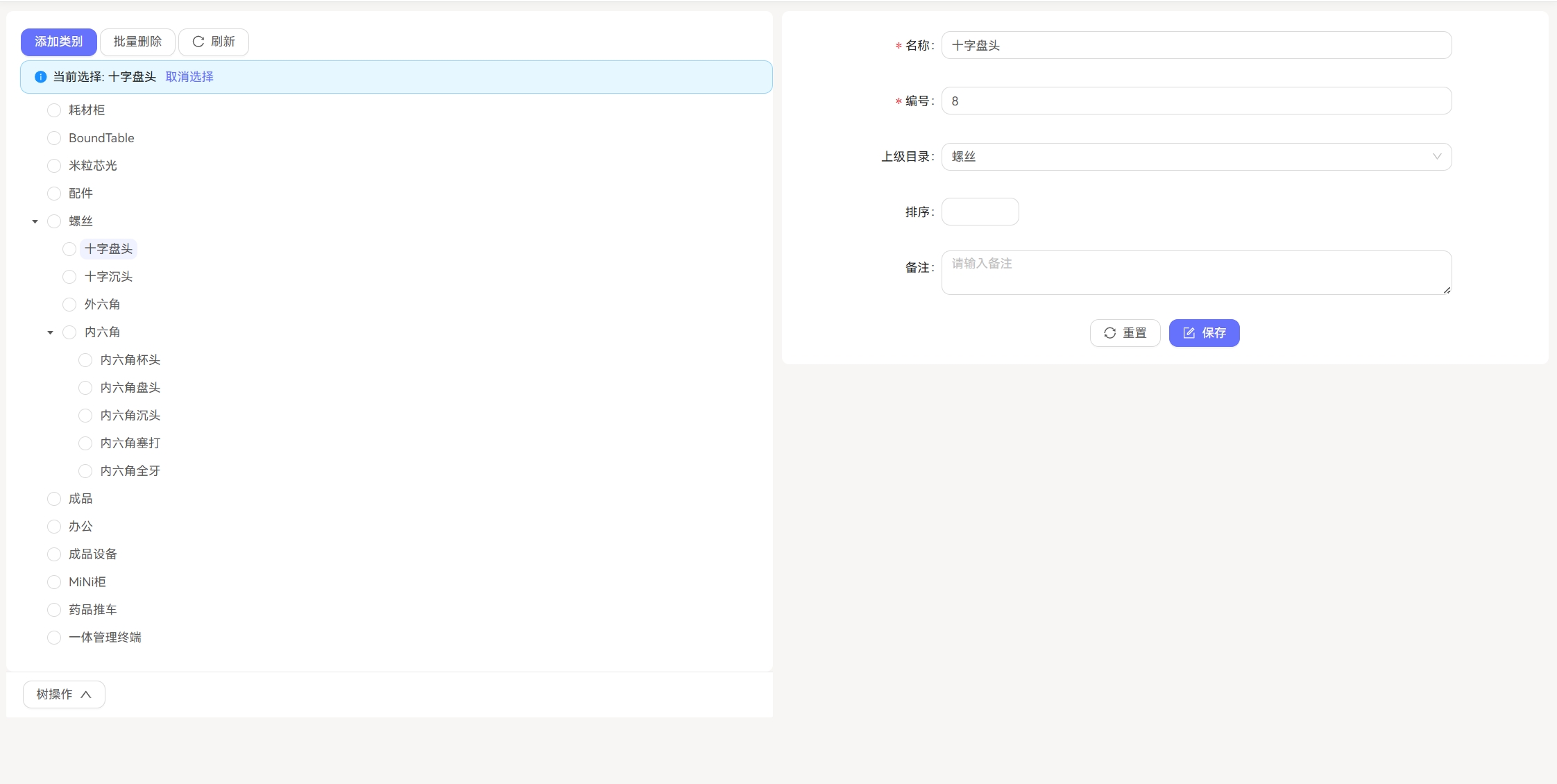Click the 批量删除 button
The width and height of the screenshot is (1557, 784).
[137, 42]
